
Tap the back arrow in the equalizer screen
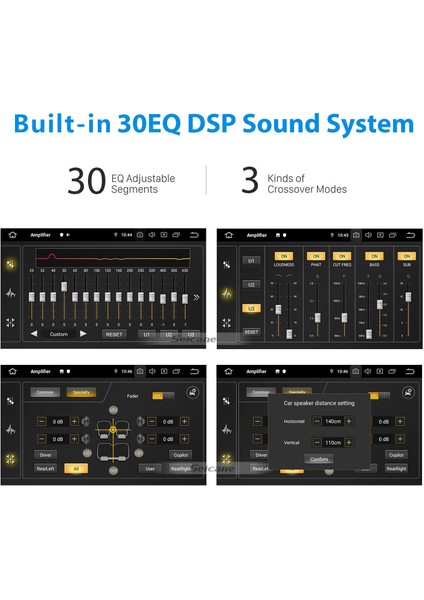pyautogui.click(x=194, y=235)
